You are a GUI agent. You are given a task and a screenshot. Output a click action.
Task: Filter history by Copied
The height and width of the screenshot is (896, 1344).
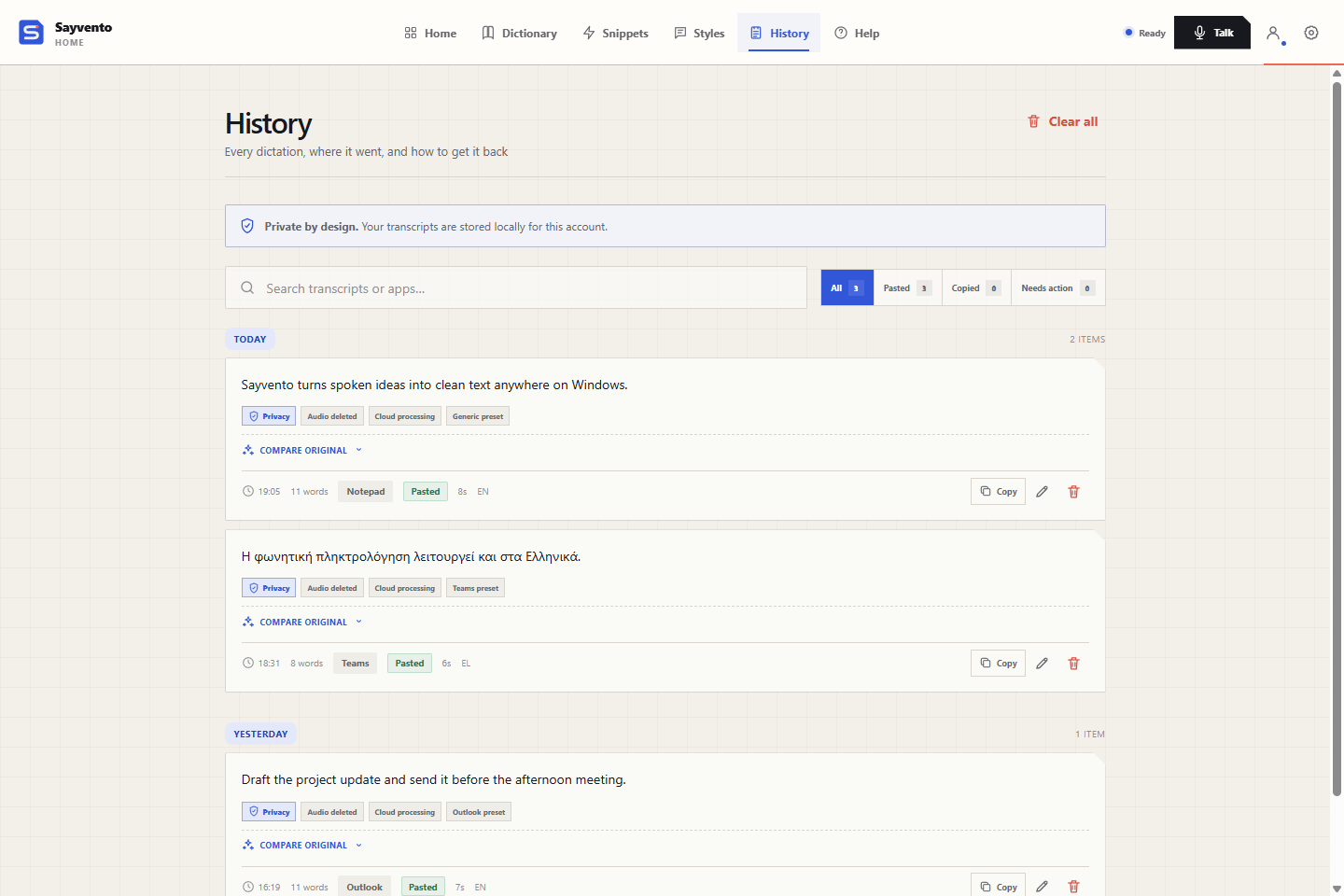[x=976, y=287]
